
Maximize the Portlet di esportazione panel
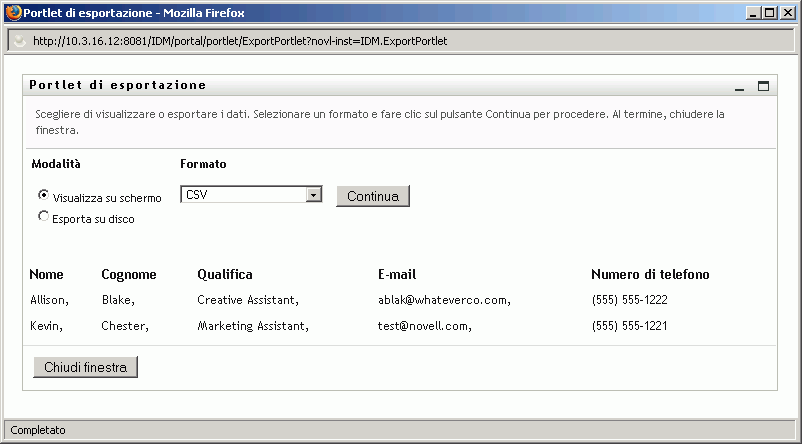click(x=763, y=86)
